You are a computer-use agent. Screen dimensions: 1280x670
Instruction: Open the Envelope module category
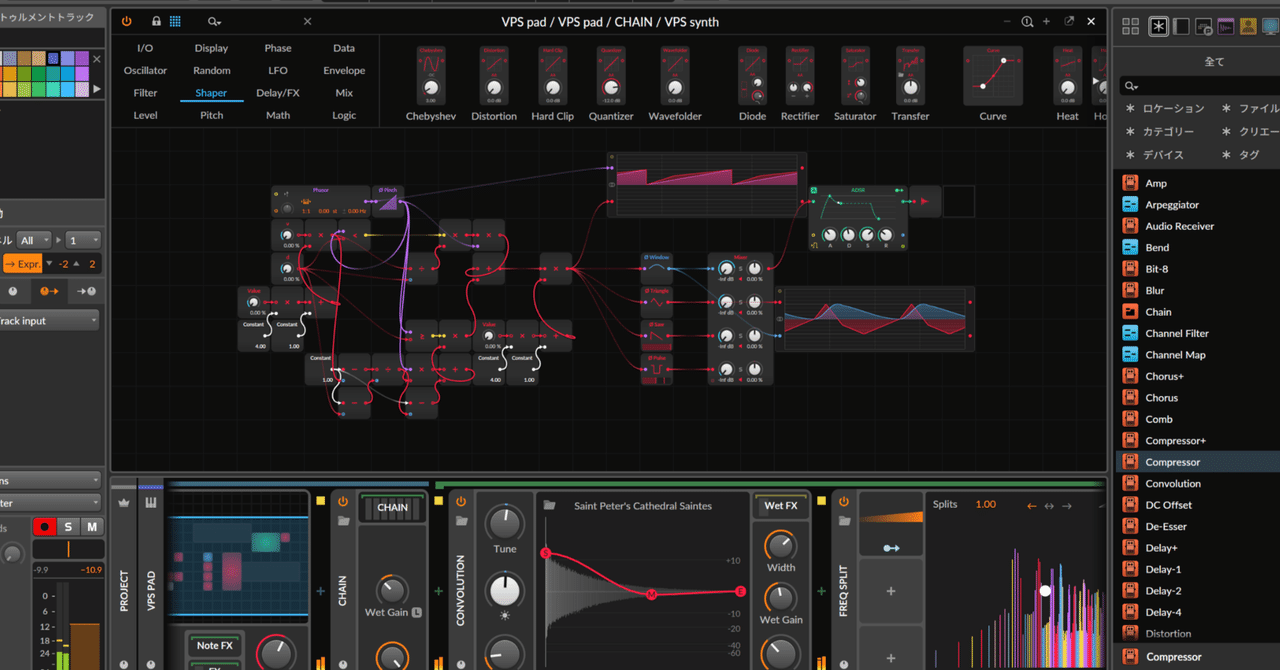pyautogui.click(x=344, y=71)
